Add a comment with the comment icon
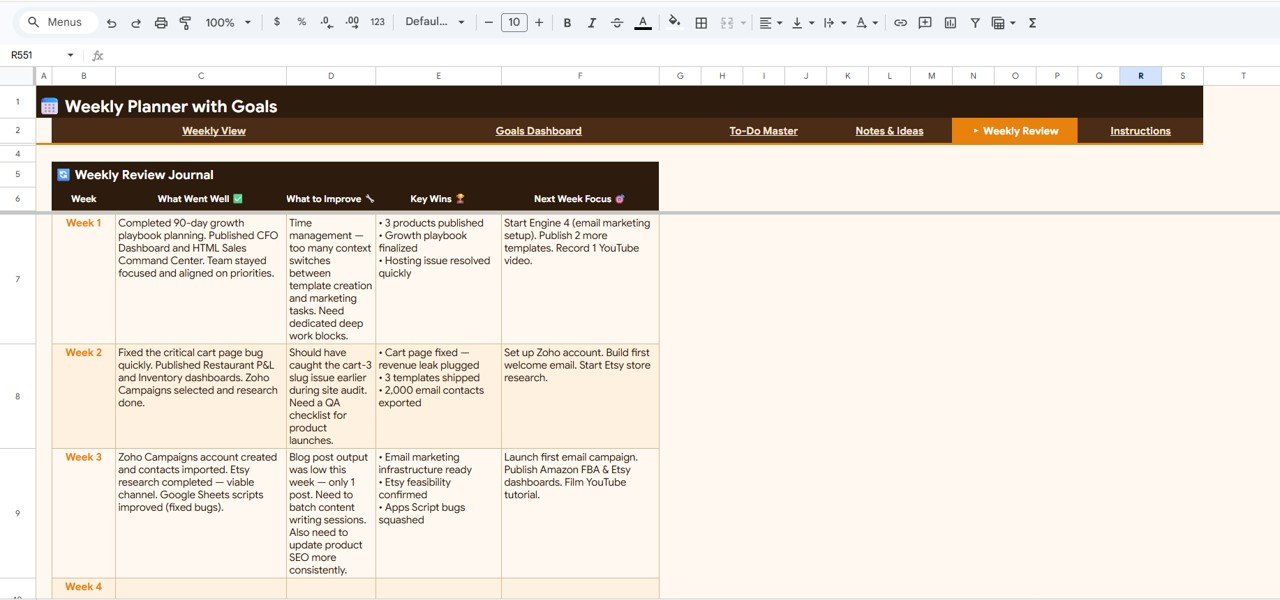Image resolution: width=1280 pixels, height=600 pixels. point(925,22)
